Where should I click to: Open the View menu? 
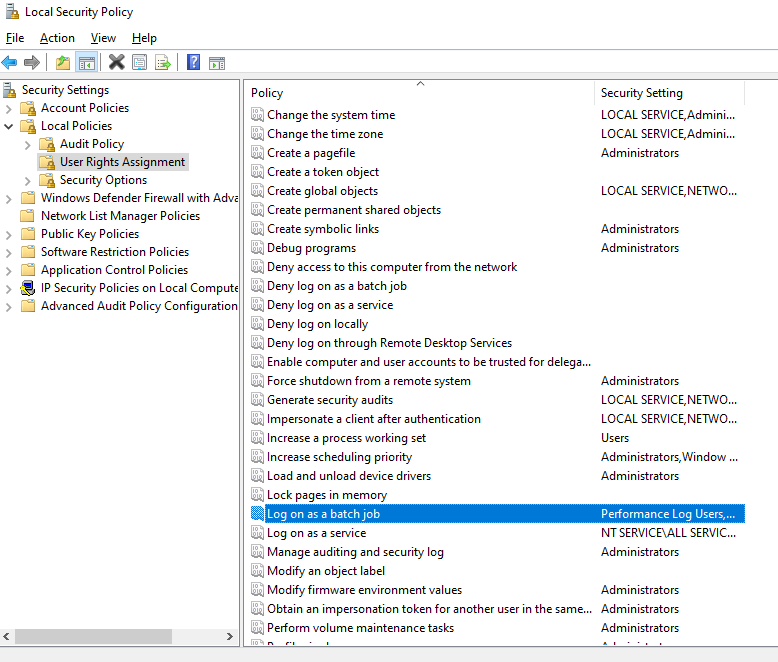click(103, 38)
